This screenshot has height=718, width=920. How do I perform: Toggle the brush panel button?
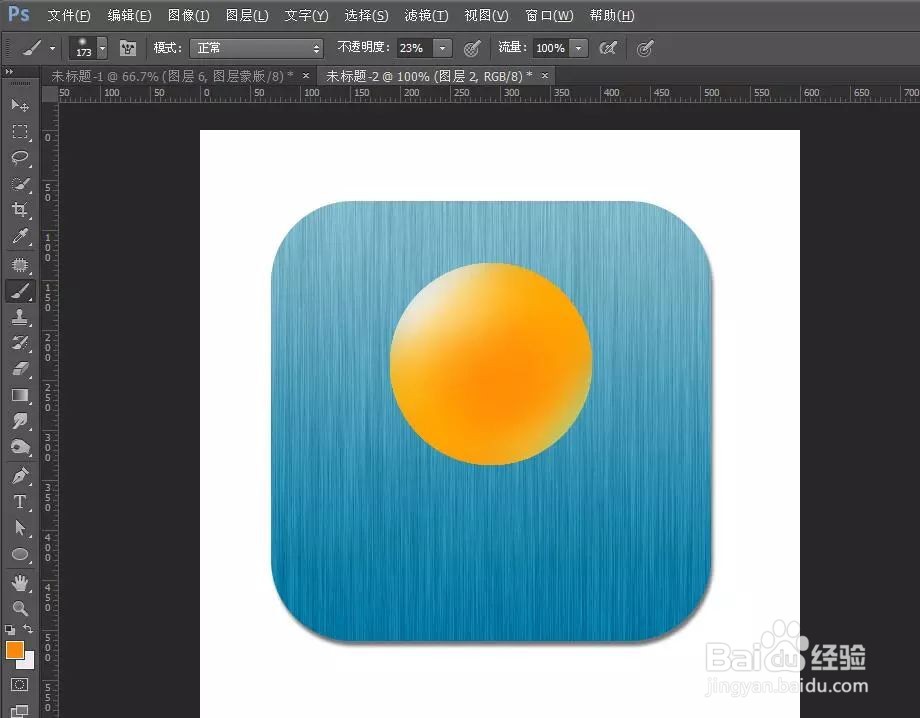pyautogui.click(x=128, y=48)
